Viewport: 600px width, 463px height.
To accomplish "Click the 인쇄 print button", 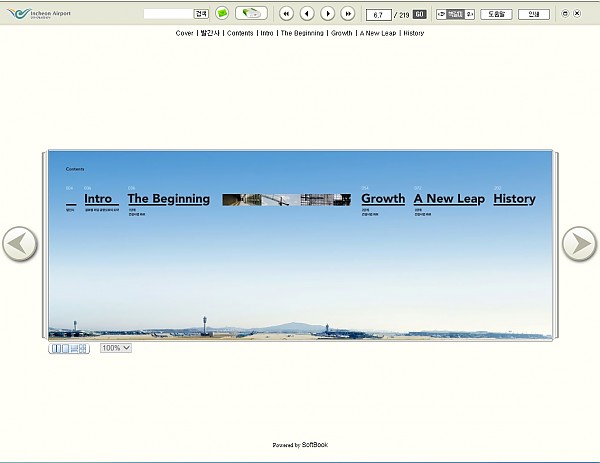I will click(534, 15).
